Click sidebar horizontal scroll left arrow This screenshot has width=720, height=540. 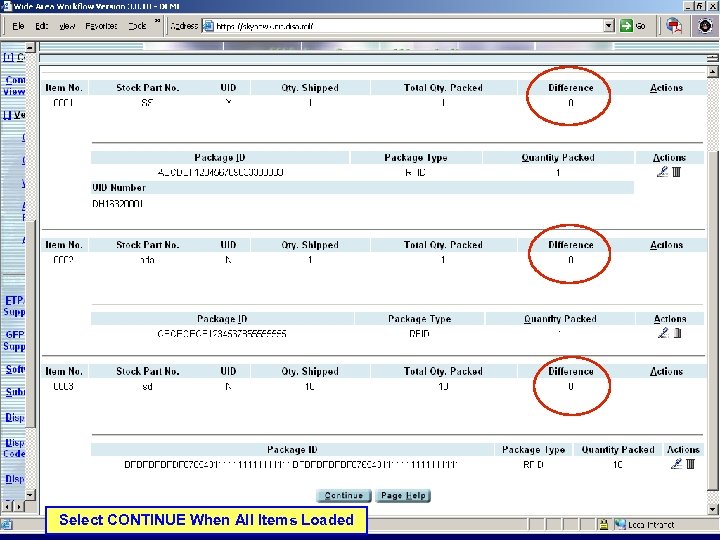6,506
